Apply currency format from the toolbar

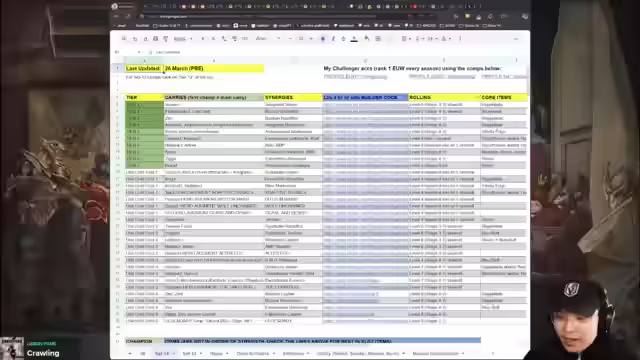tap(203, 39)
